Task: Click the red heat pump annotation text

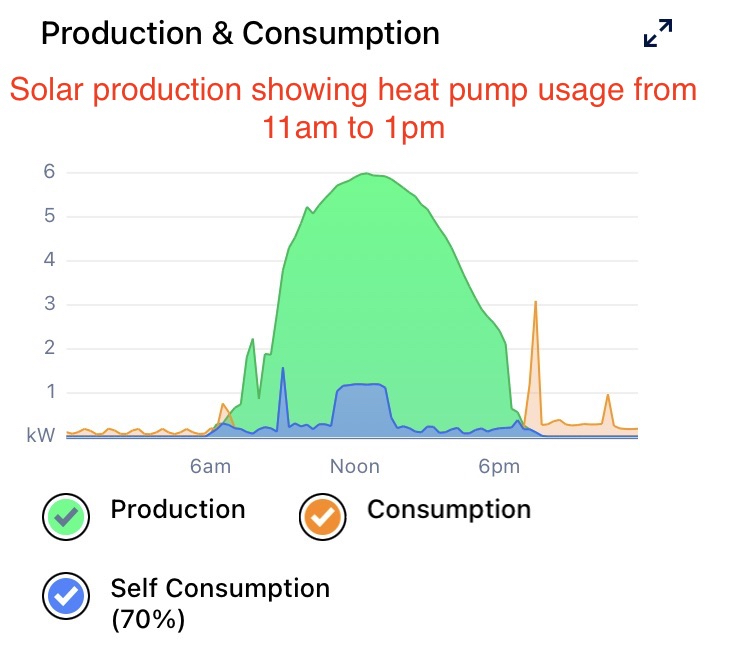Action: tap(352, 108)
